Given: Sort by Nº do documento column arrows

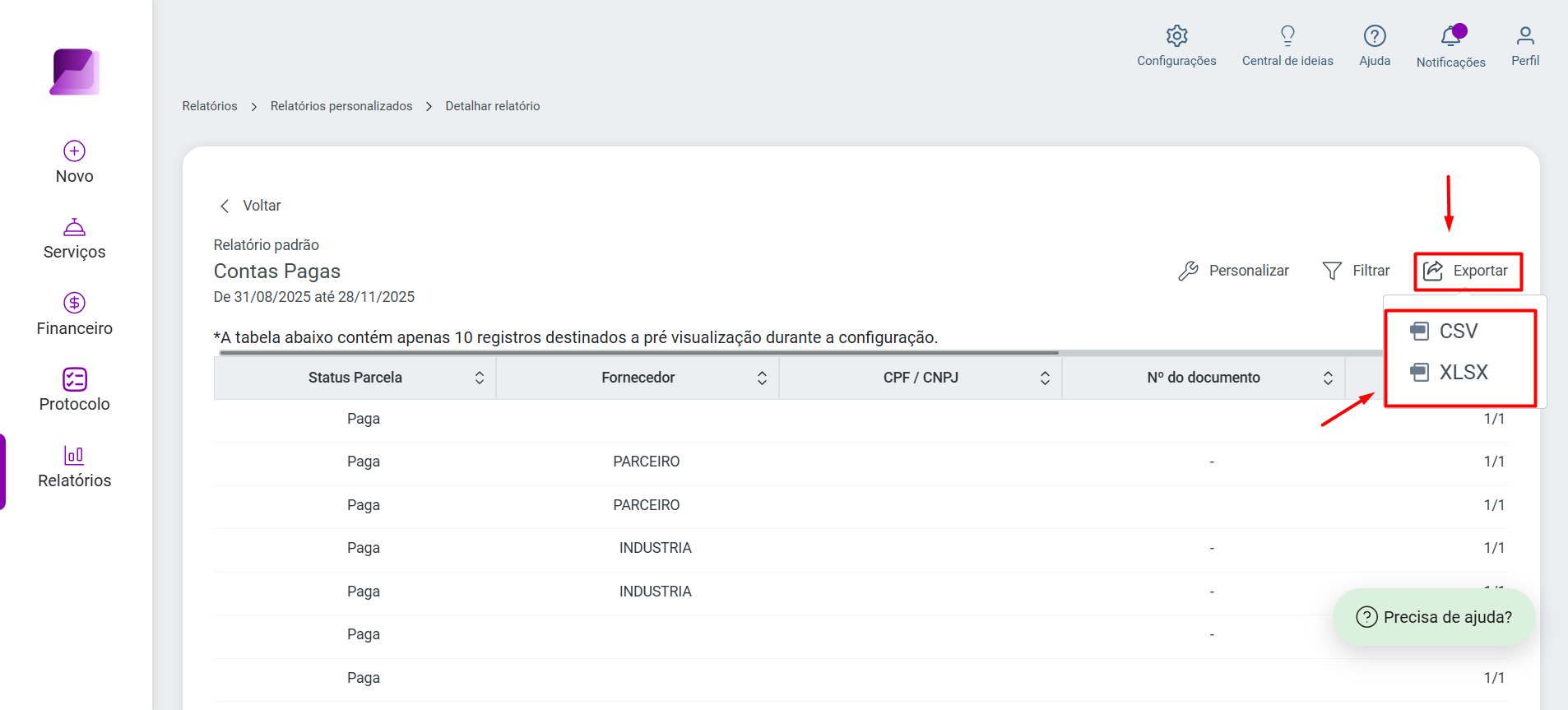Looking at the screenshot, I should 1329,378.
